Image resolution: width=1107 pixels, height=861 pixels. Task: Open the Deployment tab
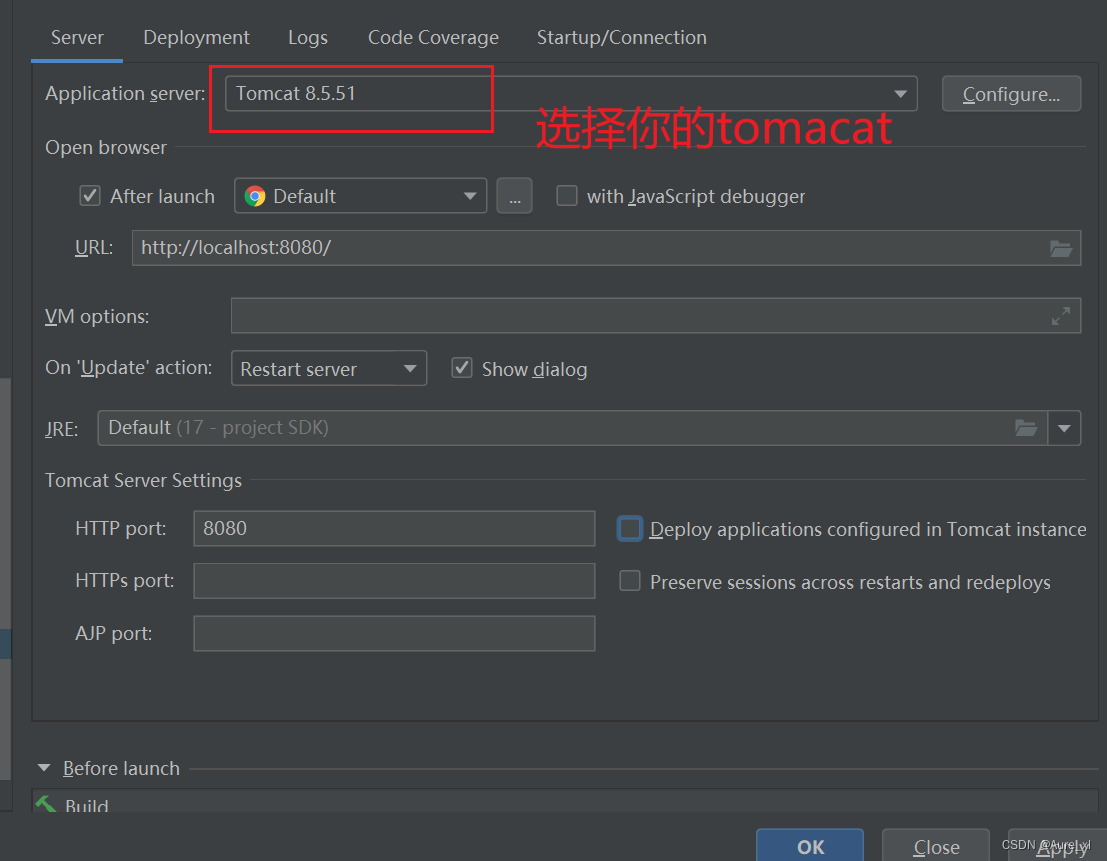(196, 37)
